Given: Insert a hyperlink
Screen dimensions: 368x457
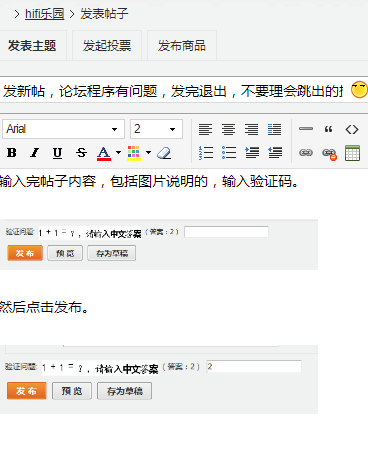Looking at the screenshot, I should pyautogui.click(x=306, y=153).
